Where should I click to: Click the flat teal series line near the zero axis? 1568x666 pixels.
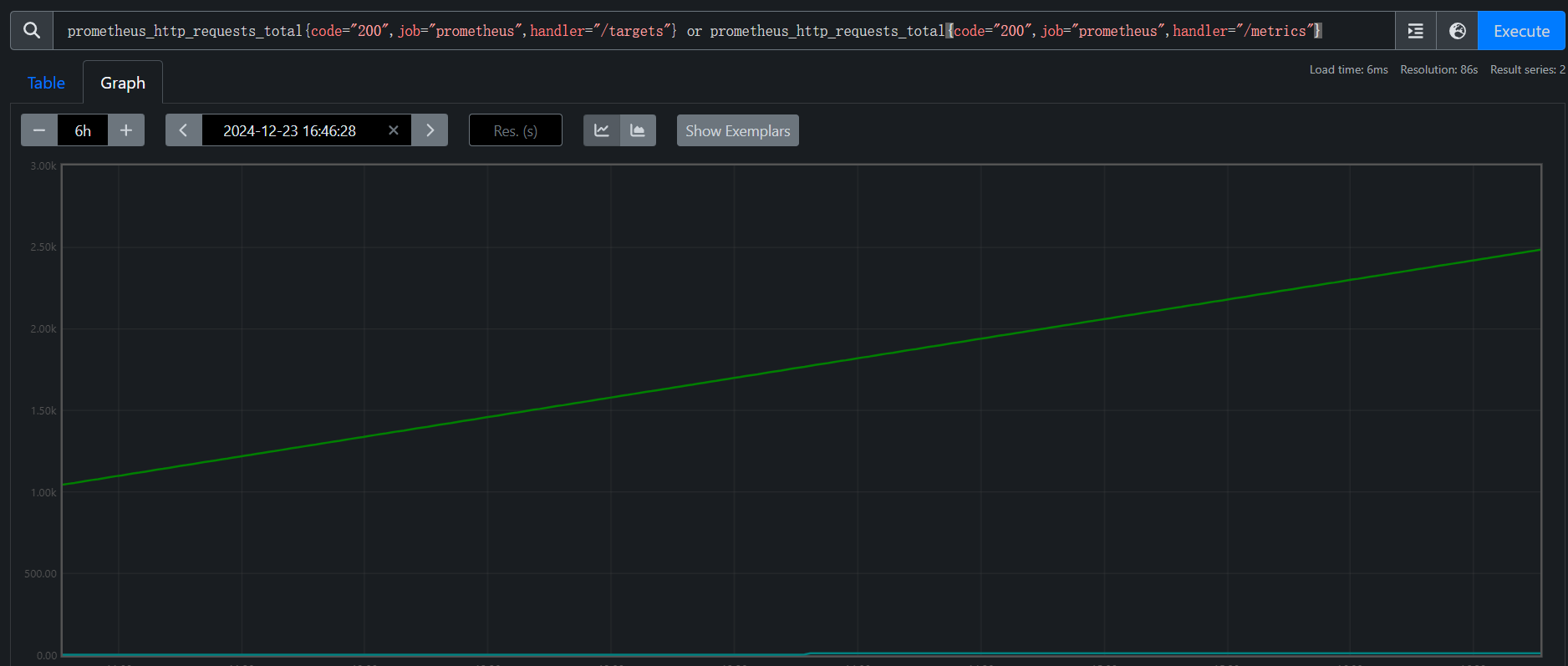pyautogui.click(x=1170, y=653)
